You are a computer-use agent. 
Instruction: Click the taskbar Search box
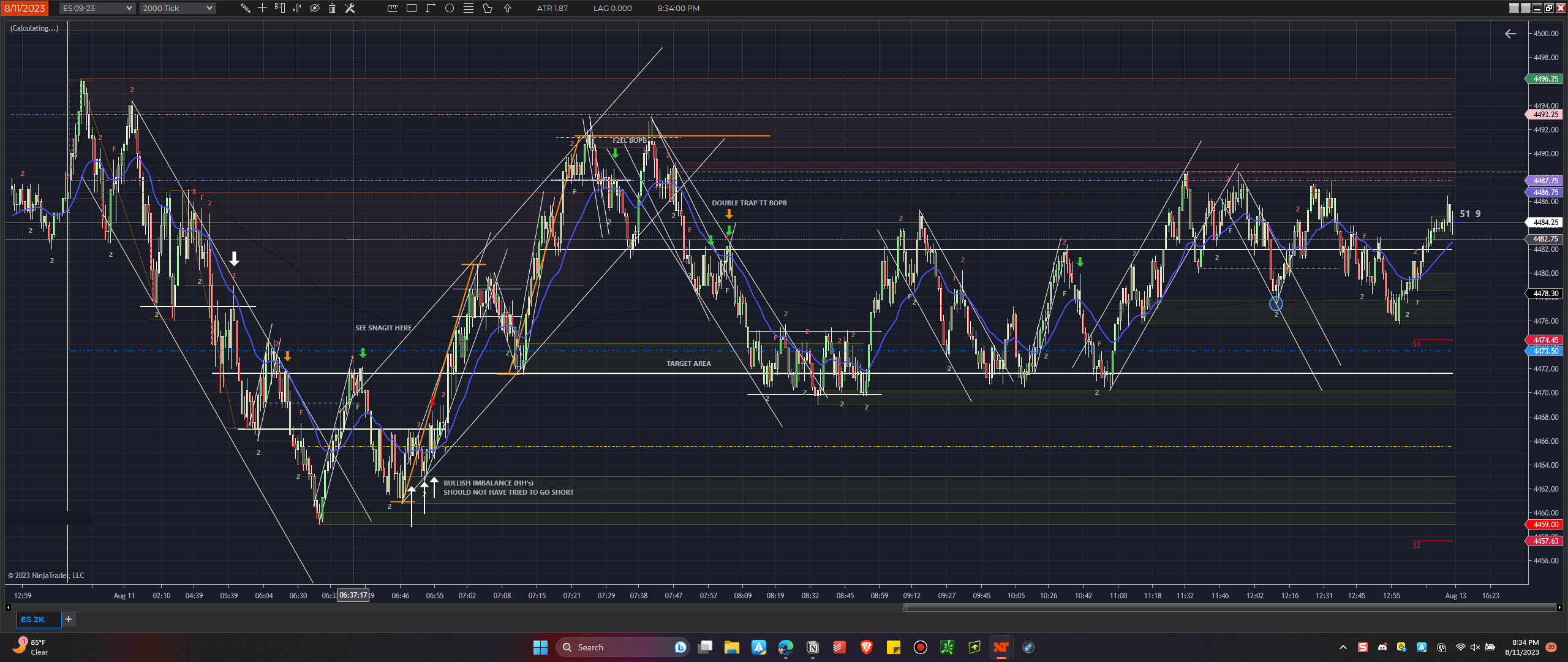coord(623,647)
